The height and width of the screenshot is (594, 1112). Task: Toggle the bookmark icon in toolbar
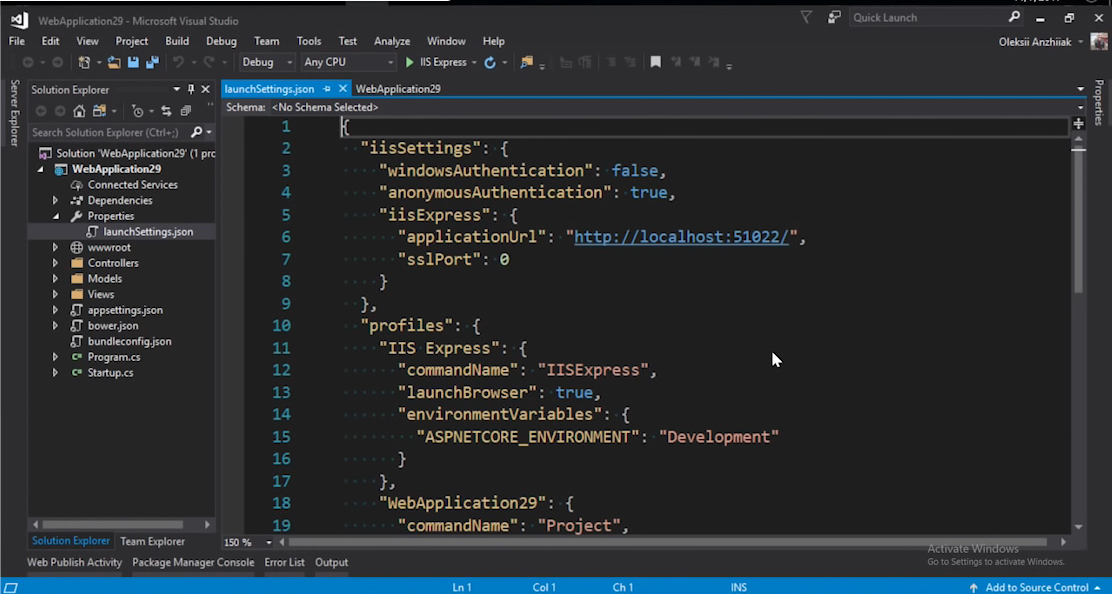coord(655,62)
